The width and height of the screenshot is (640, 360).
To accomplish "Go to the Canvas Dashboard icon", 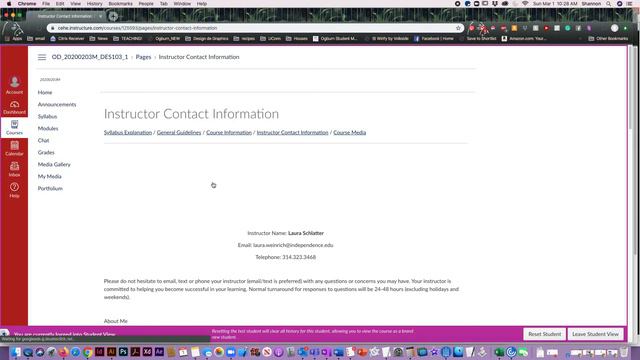I will click(x=14, y=107).
